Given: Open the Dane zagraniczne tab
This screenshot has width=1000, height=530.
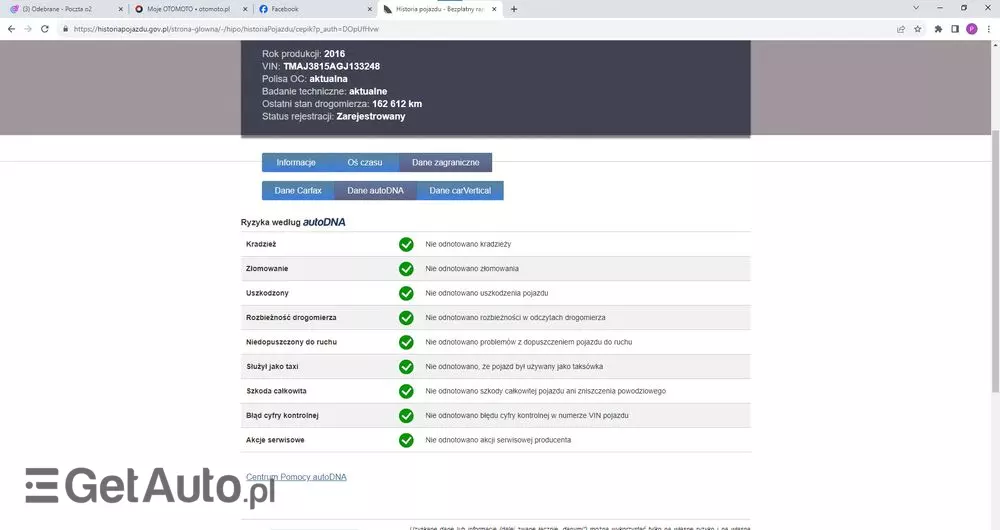Looking at the screenshot, I should 445,162.
